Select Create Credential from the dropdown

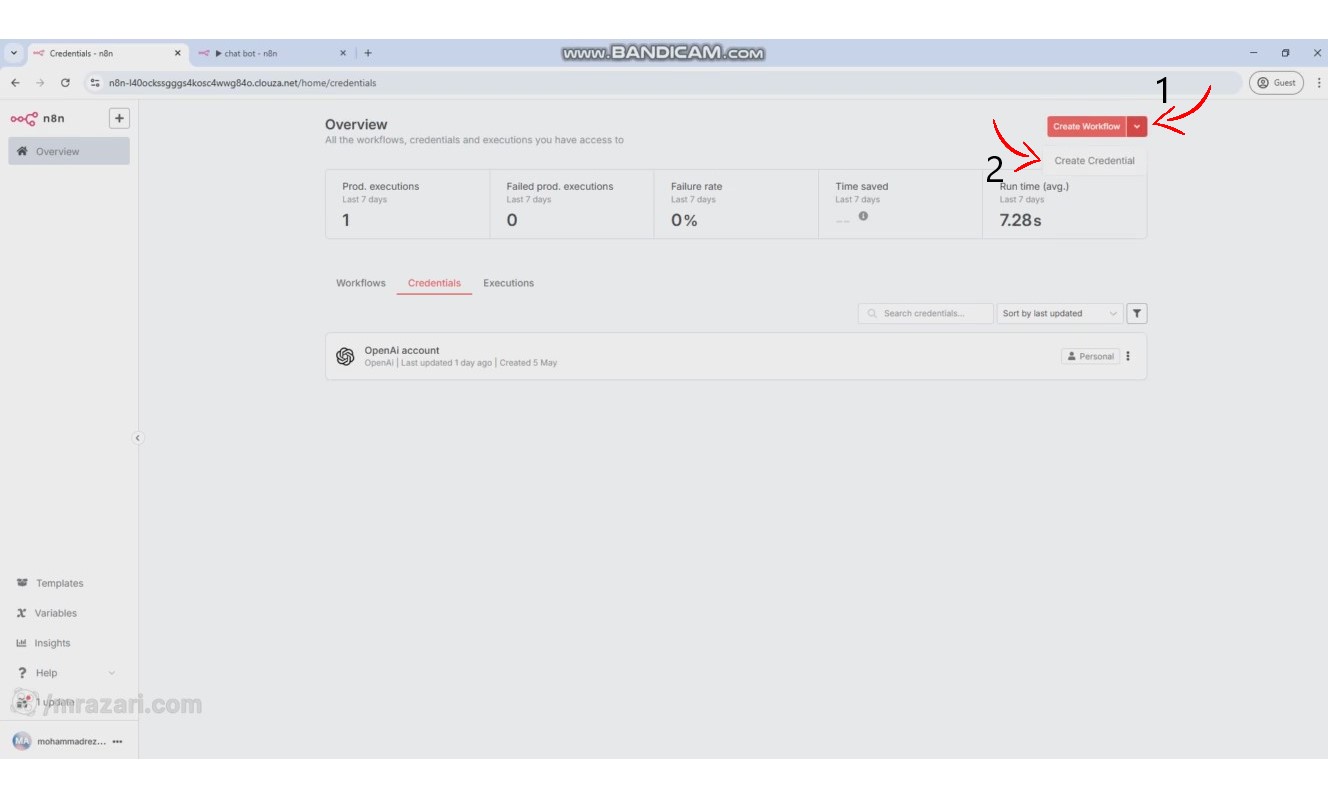(x=1094, y=160)
